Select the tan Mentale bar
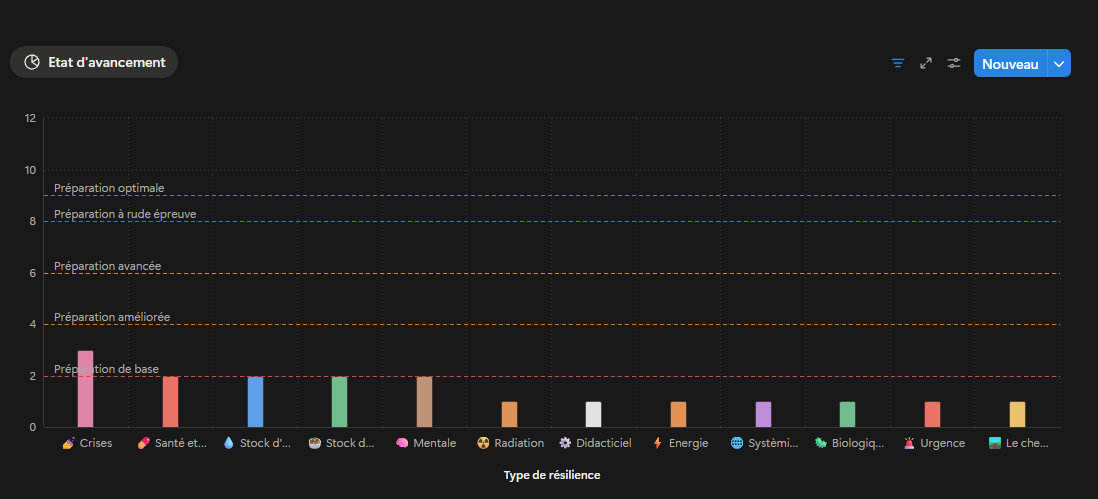 (x=424, y=402)
